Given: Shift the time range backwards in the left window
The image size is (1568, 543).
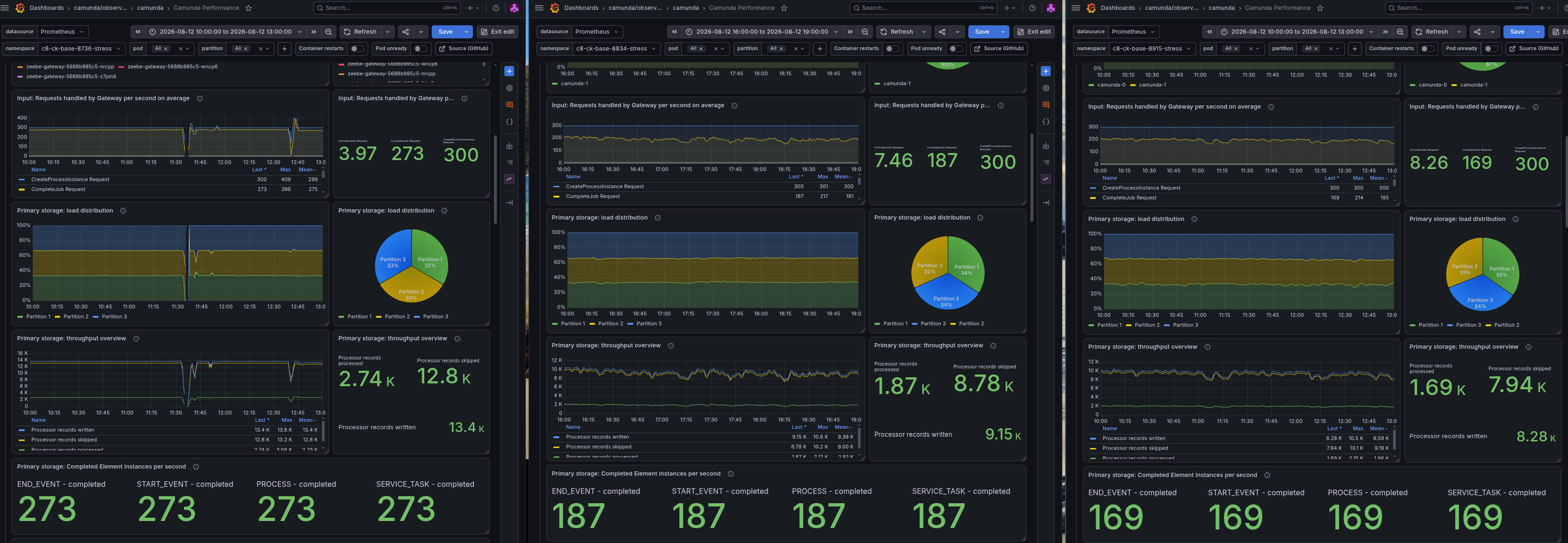Looking at the screenshot, I should point(138,32).
